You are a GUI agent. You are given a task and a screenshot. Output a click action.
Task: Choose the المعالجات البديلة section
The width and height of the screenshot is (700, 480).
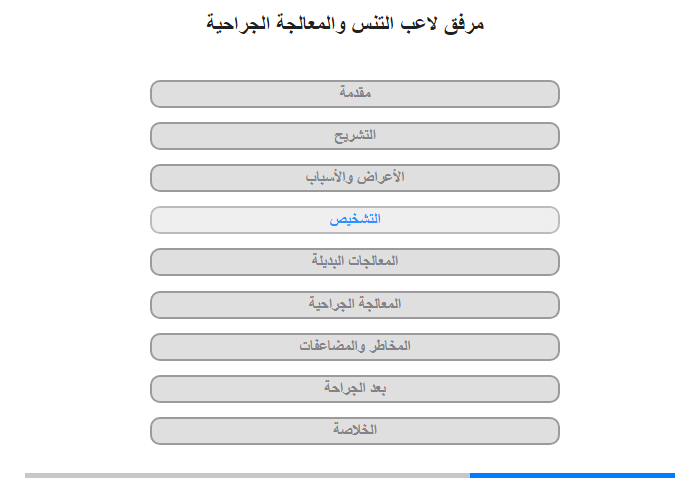point(355,262)
